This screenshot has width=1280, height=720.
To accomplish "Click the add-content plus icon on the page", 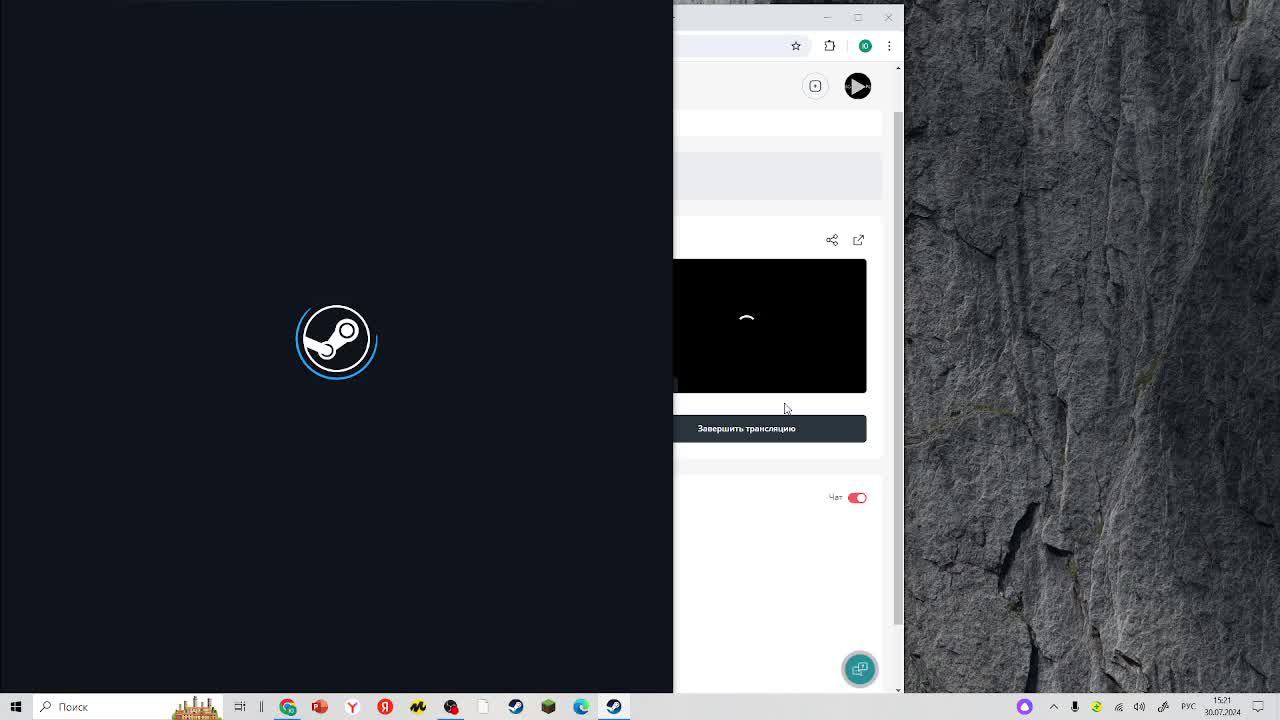I will click(815, 86).
